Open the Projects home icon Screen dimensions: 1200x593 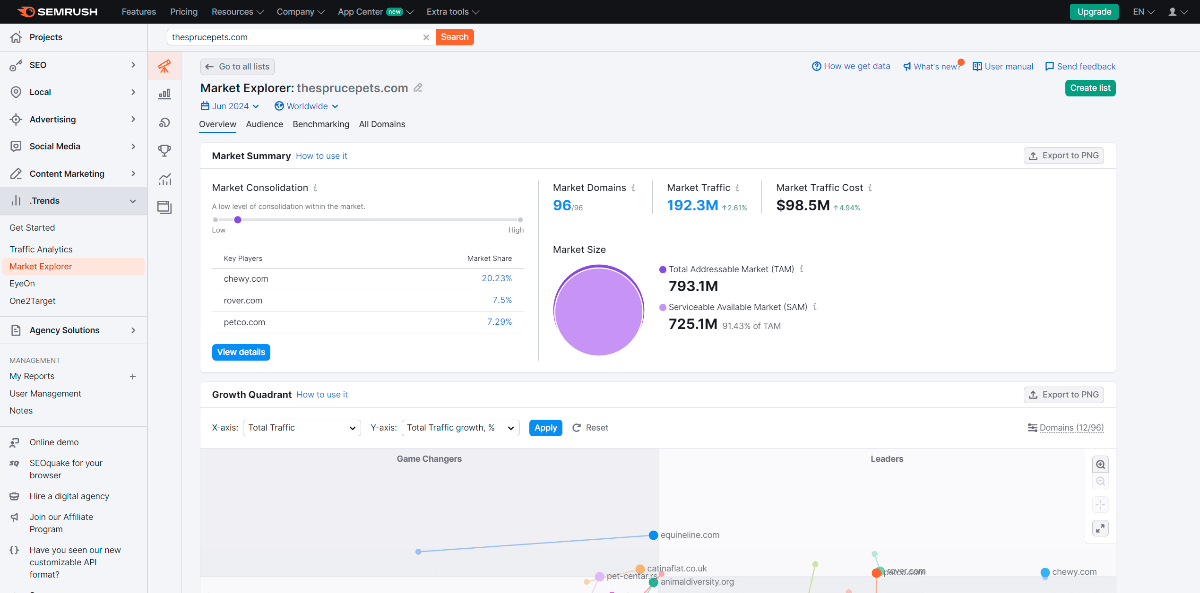(x=15, y=37)
